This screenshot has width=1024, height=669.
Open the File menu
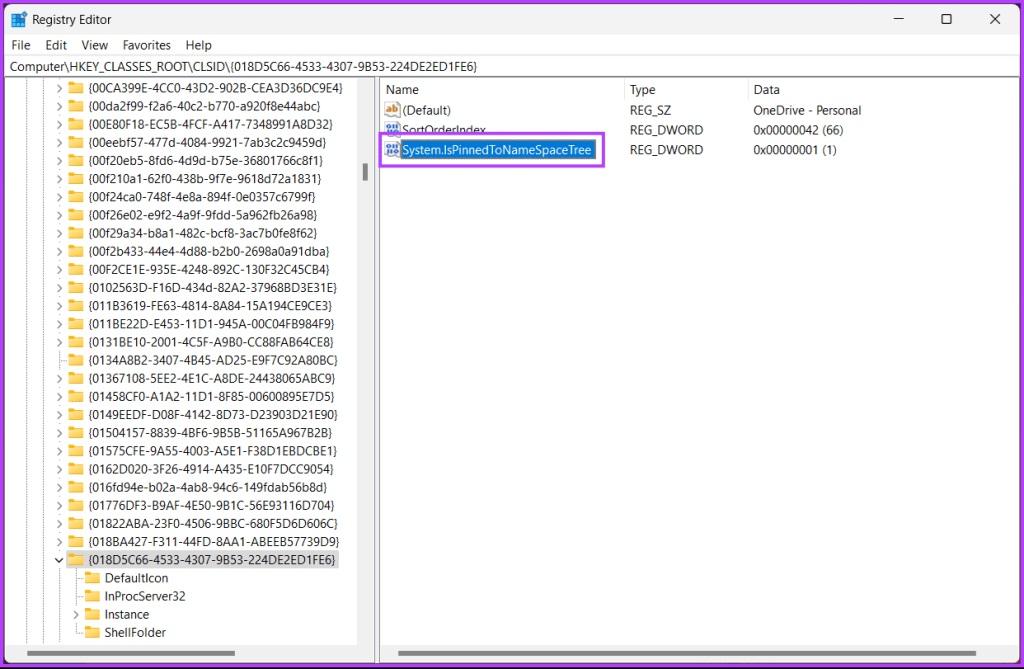point(21,45)
